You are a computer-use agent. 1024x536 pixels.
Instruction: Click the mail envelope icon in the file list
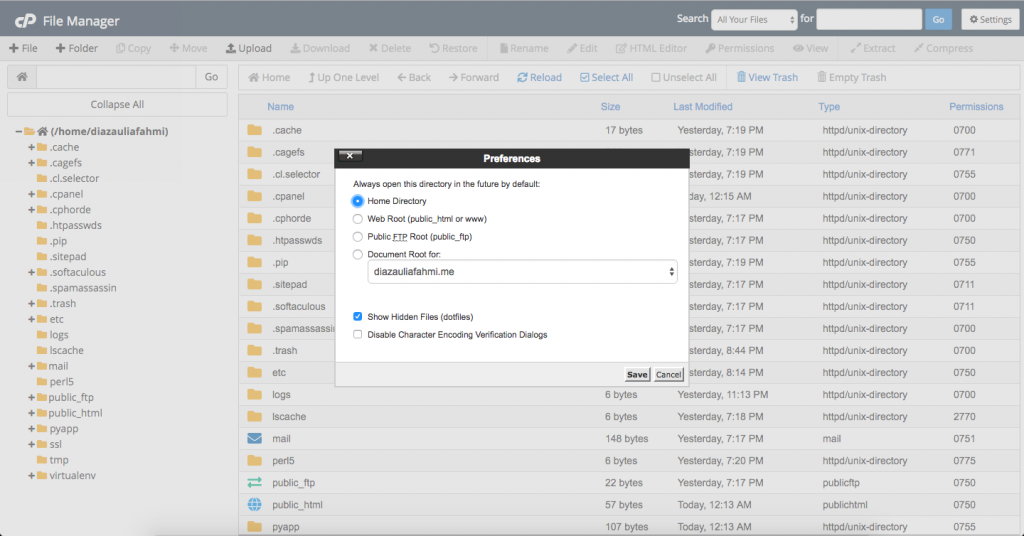pos(254,439)
